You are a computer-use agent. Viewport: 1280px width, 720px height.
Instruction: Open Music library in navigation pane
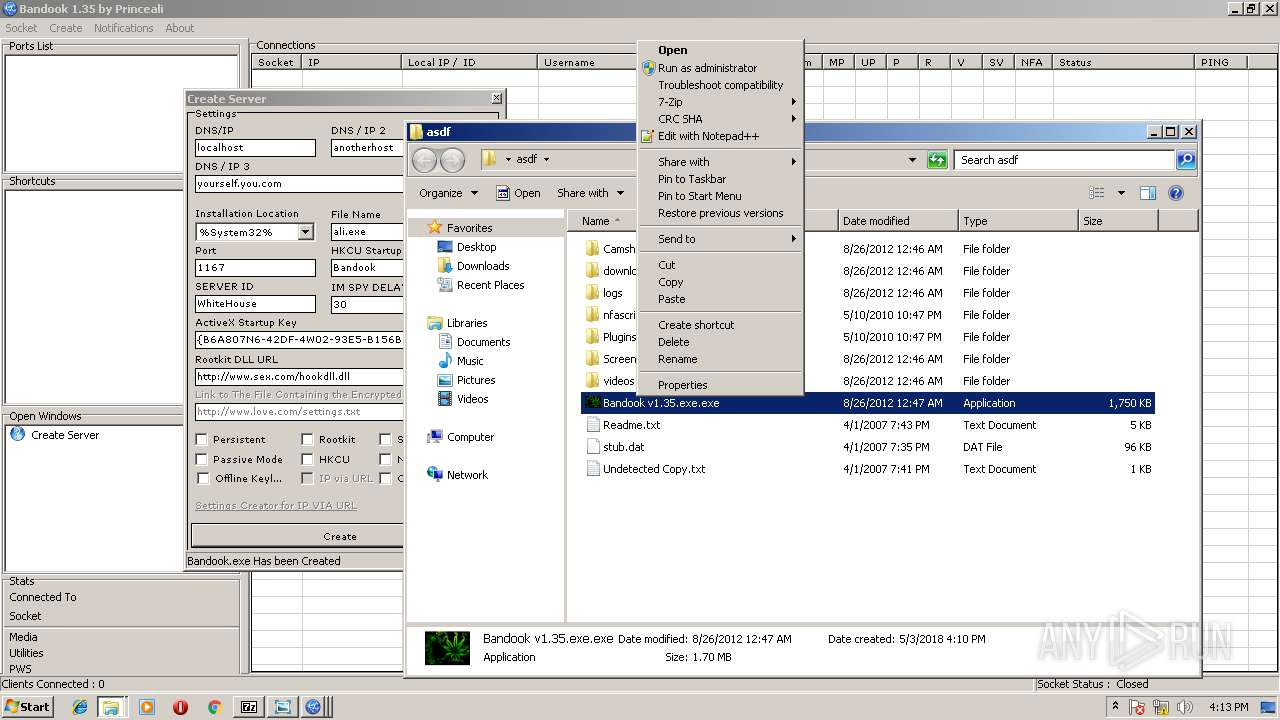tap(461, 361)
